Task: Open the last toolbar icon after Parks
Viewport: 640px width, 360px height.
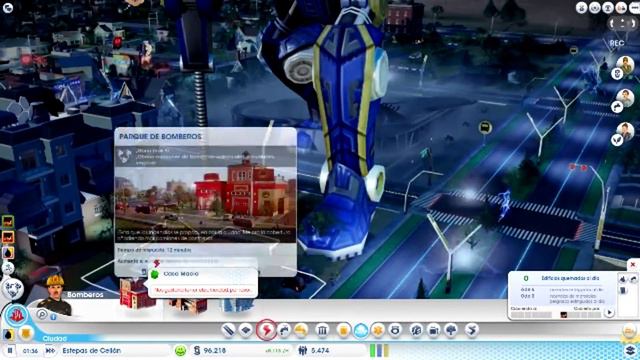Action: point(471,330)
